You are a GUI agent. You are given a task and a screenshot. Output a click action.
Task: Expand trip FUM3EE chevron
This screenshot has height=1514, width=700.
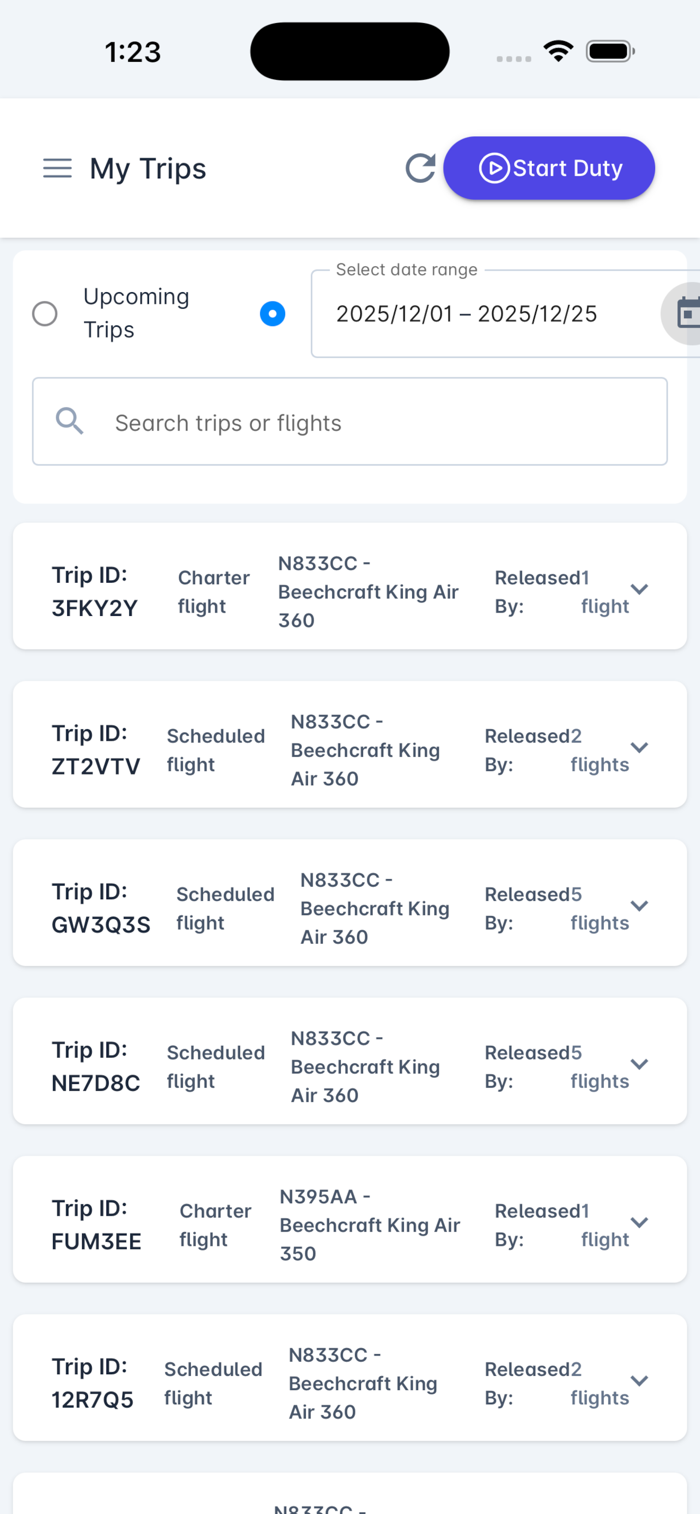(x=640, y=1222)
